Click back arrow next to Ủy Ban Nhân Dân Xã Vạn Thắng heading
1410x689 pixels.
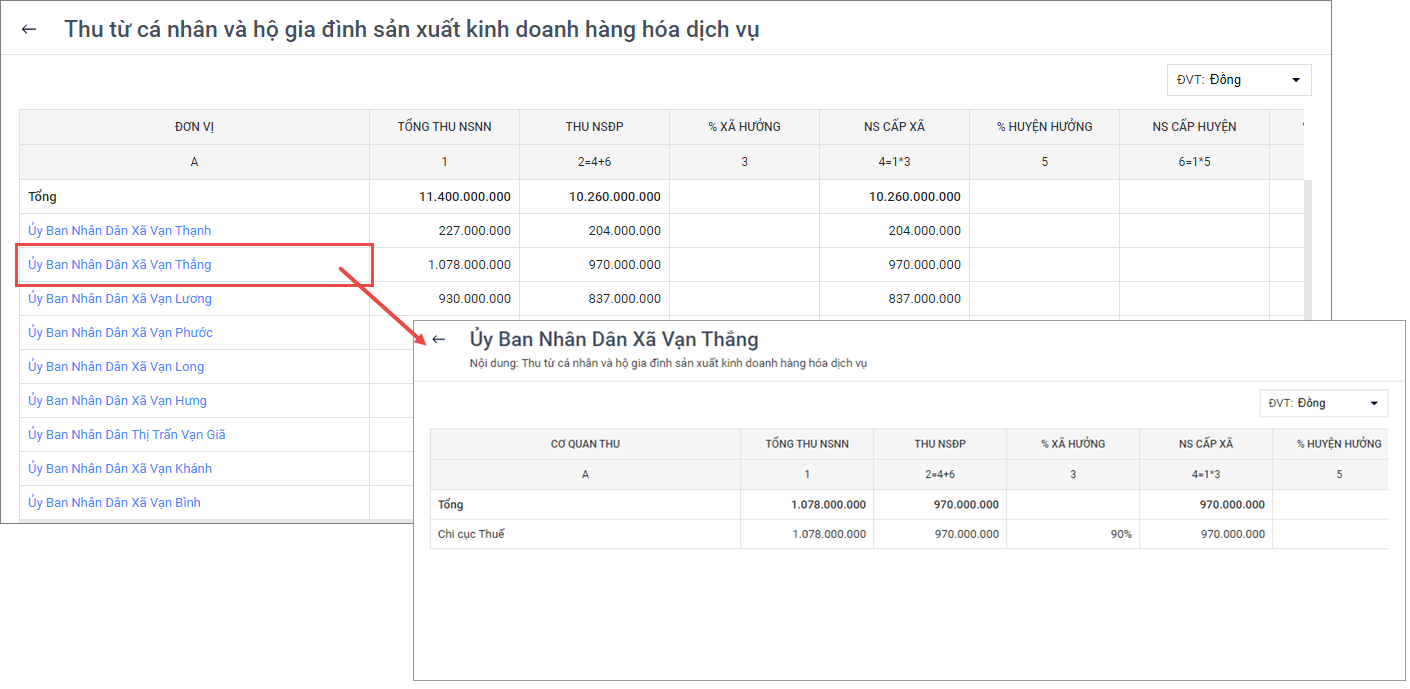pyautogui.click(x=438, y=339)
